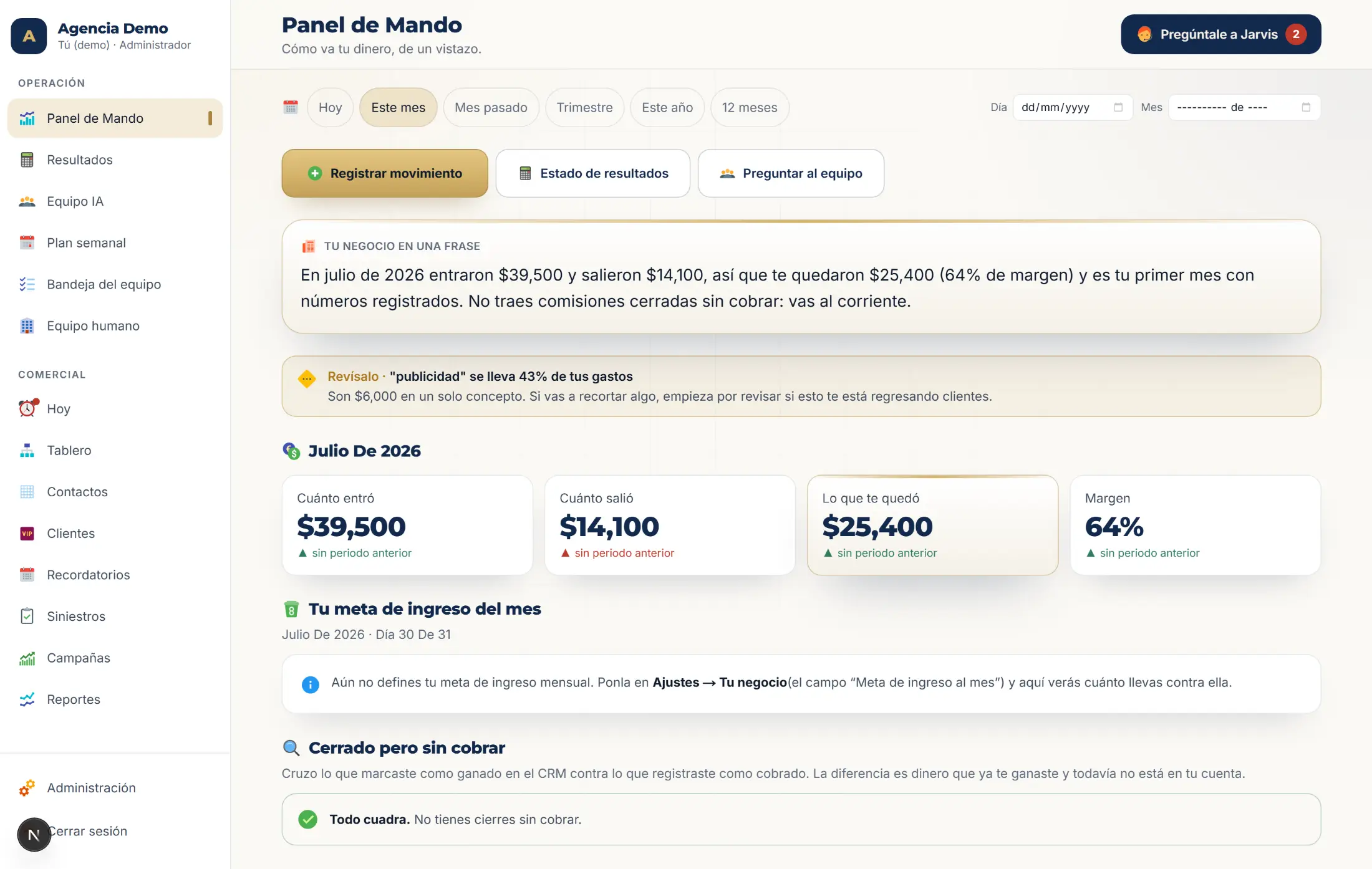Open Administración via the gears icon
The width and height of the screenshot is (1372, 869).
tap(27, 788)
